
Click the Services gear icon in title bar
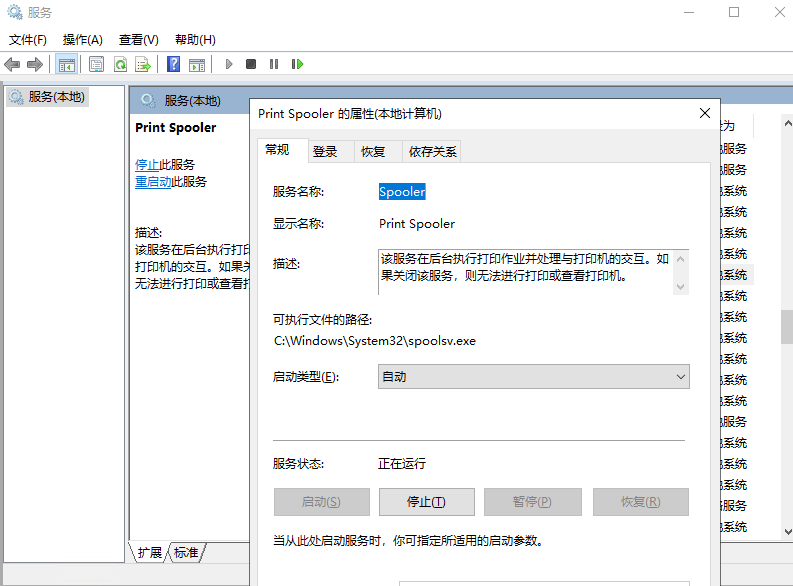pyautogui.click(x=15, y=12)
